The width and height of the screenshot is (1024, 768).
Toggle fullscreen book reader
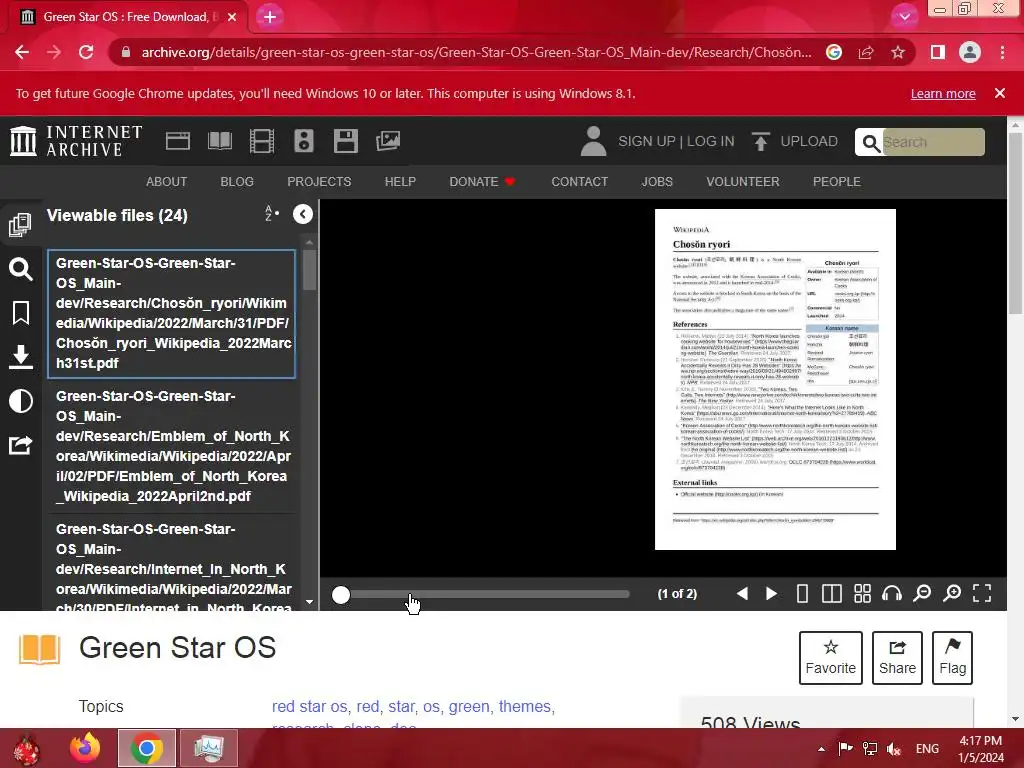coord(982,594)
